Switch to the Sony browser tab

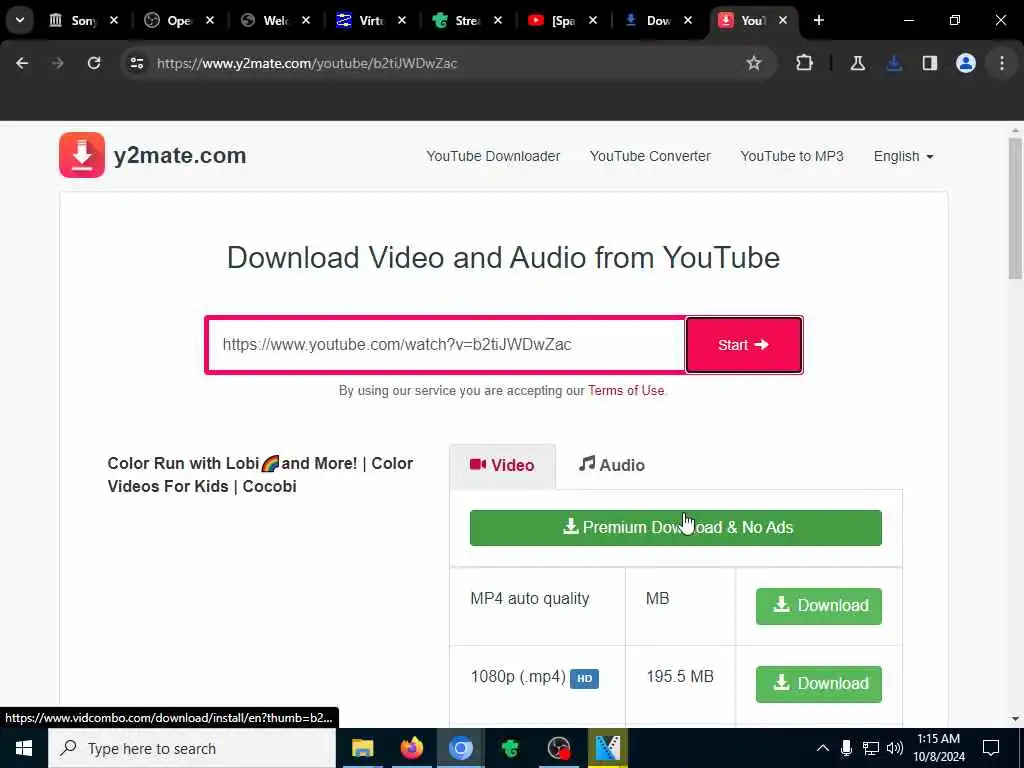pos(84,20)
